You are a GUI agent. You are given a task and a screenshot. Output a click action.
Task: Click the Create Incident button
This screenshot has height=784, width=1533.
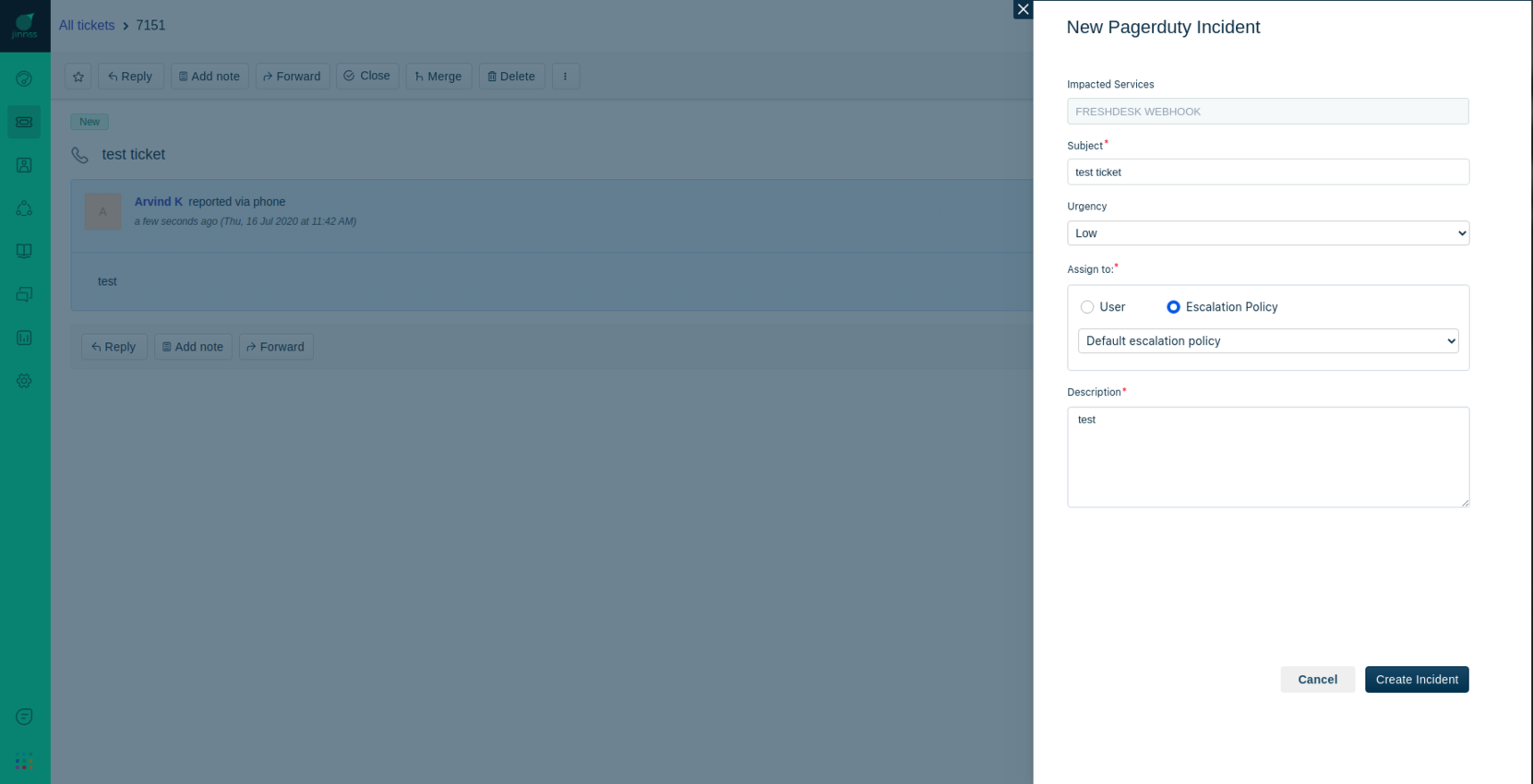pos(1417,680)
